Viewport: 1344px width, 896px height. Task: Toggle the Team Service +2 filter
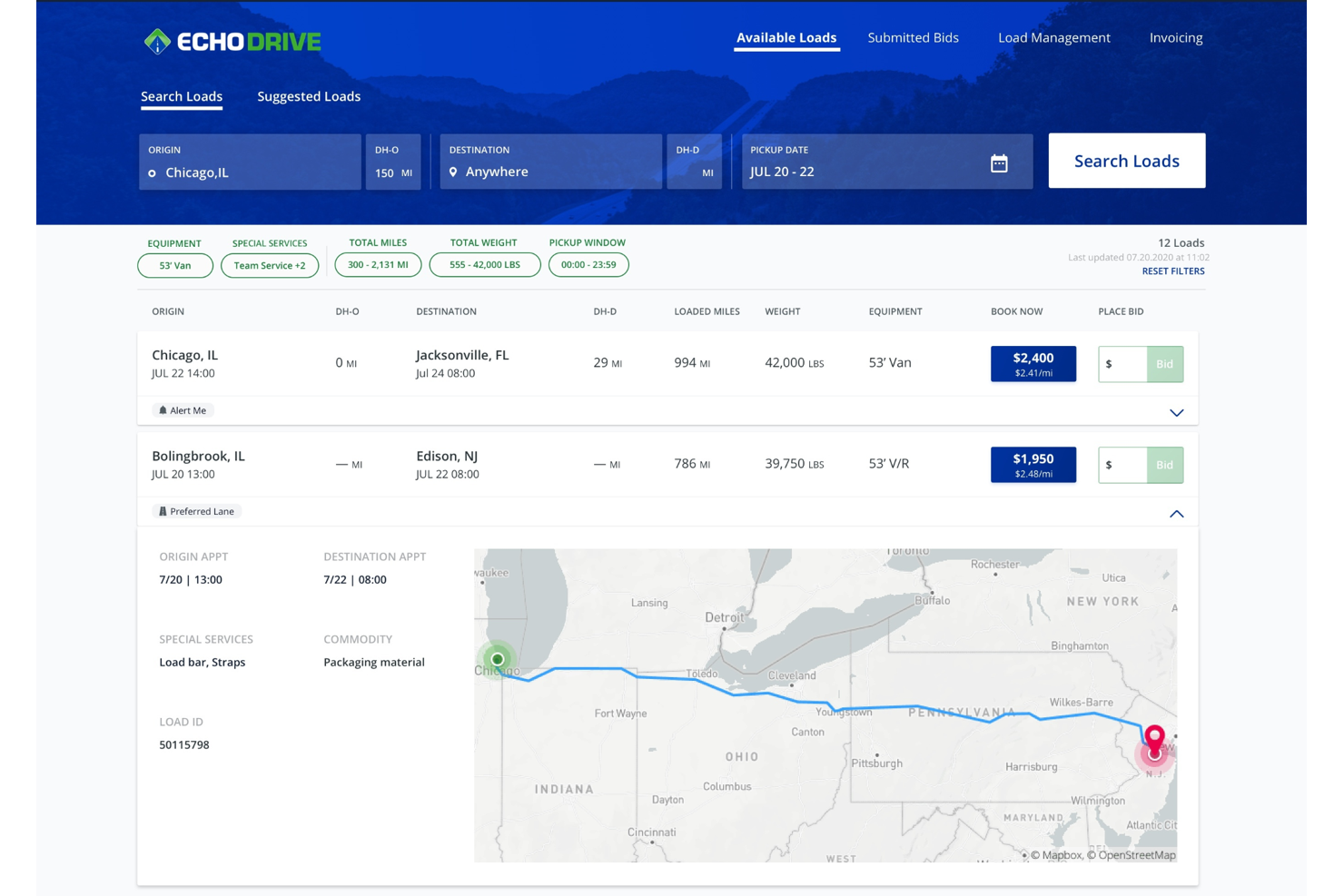[270, 265]
